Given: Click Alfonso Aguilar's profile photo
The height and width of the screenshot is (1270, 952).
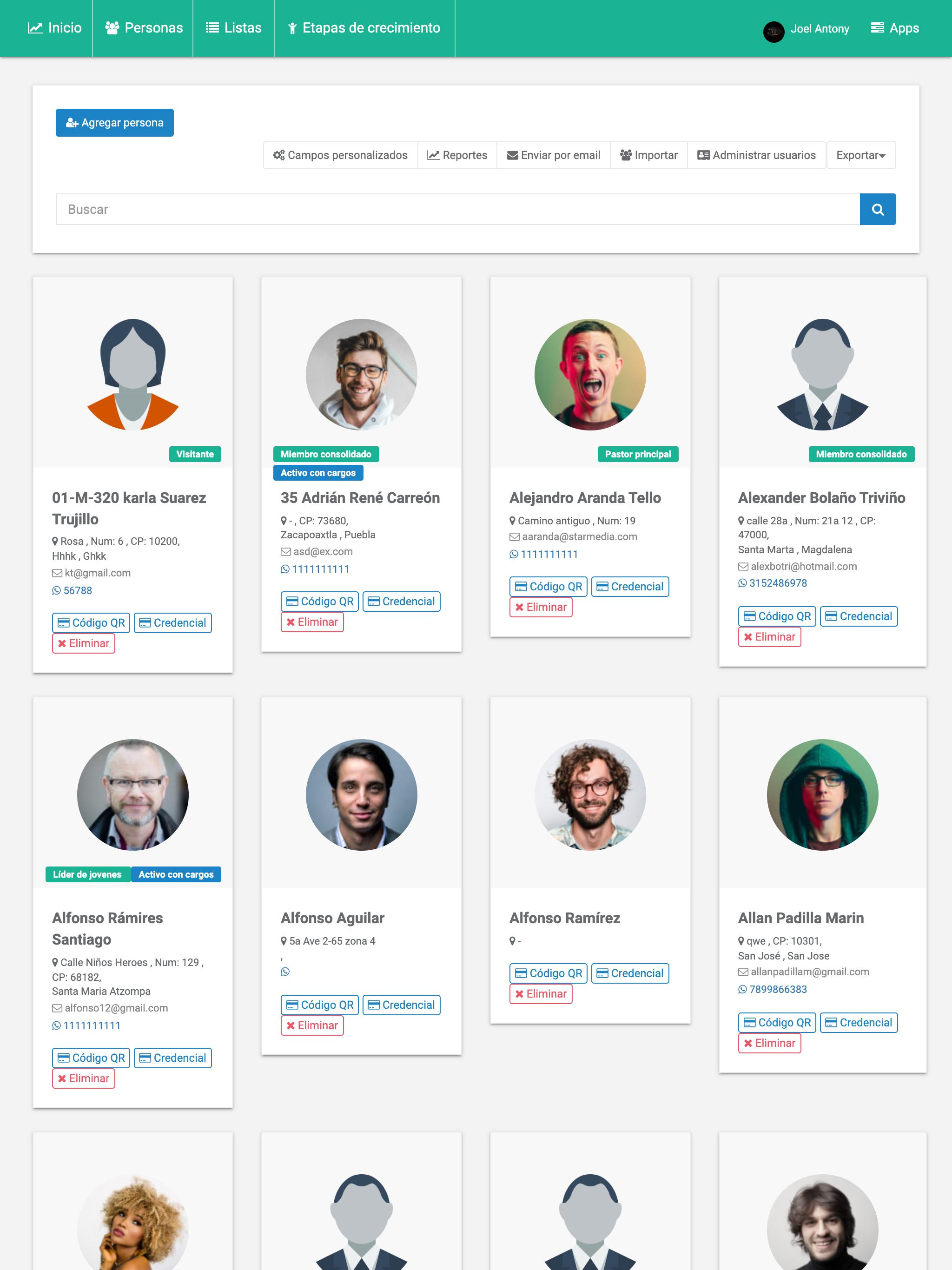Looking at the screenshot, I should click(x=362, y=794).
